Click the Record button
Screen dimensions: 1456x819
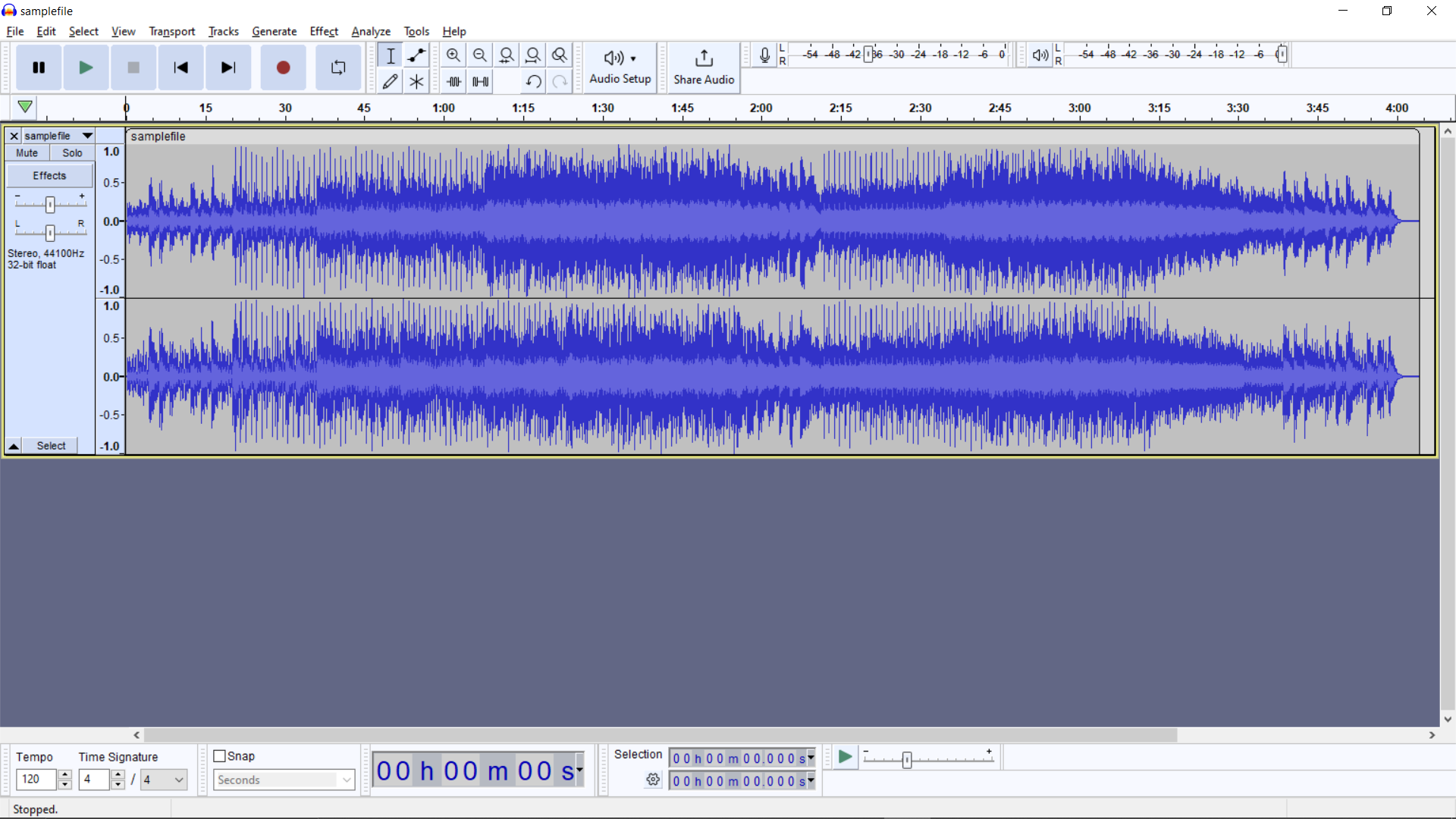283,67
